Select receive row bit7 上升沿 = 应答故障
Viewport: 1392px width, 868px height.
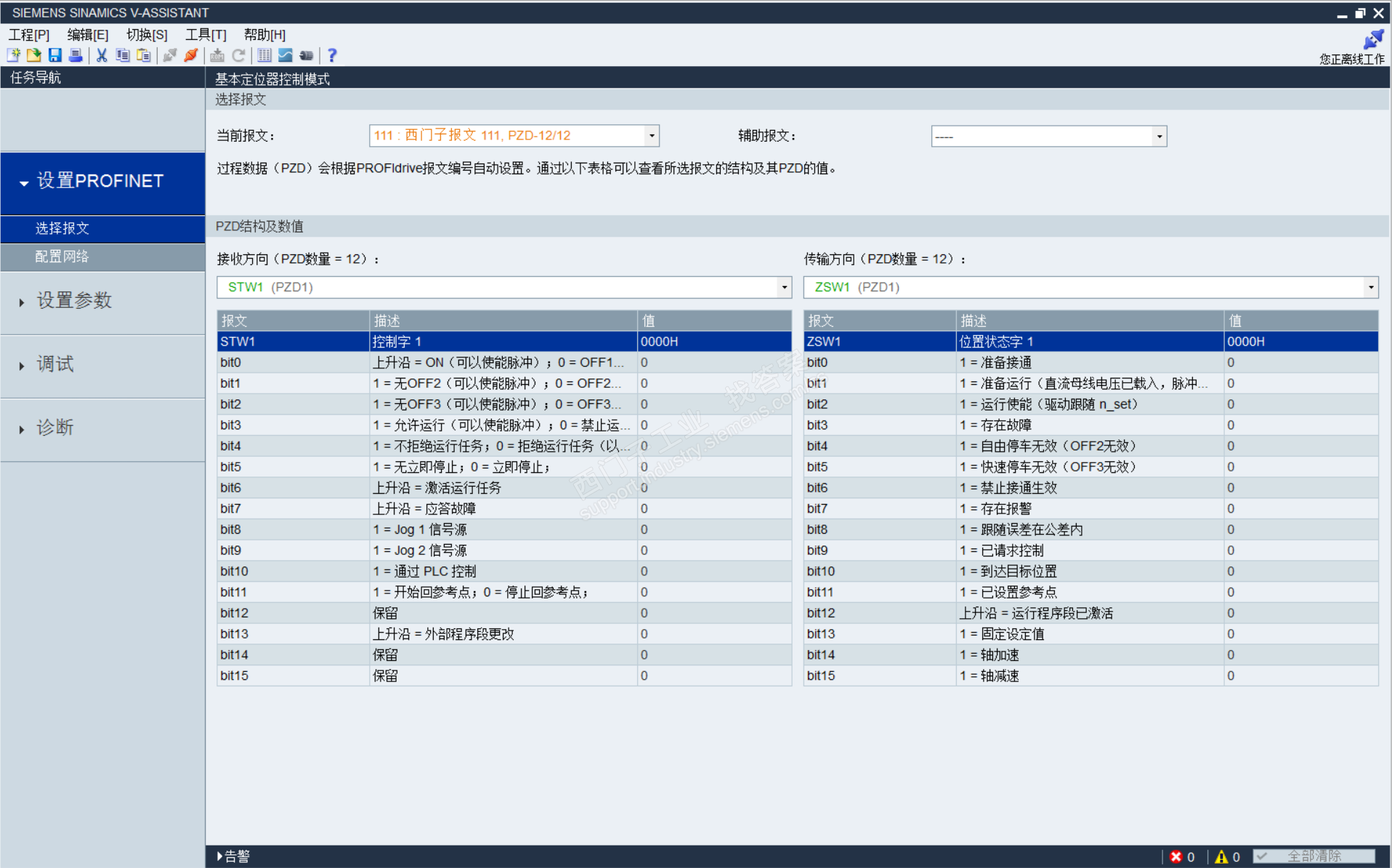(x=504, y=508)
